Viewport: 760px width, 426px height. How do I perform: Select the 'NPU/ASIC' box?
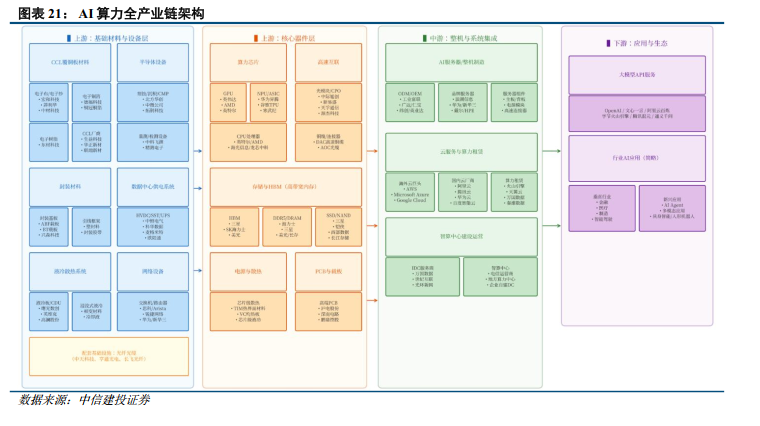tap(268, 102)
